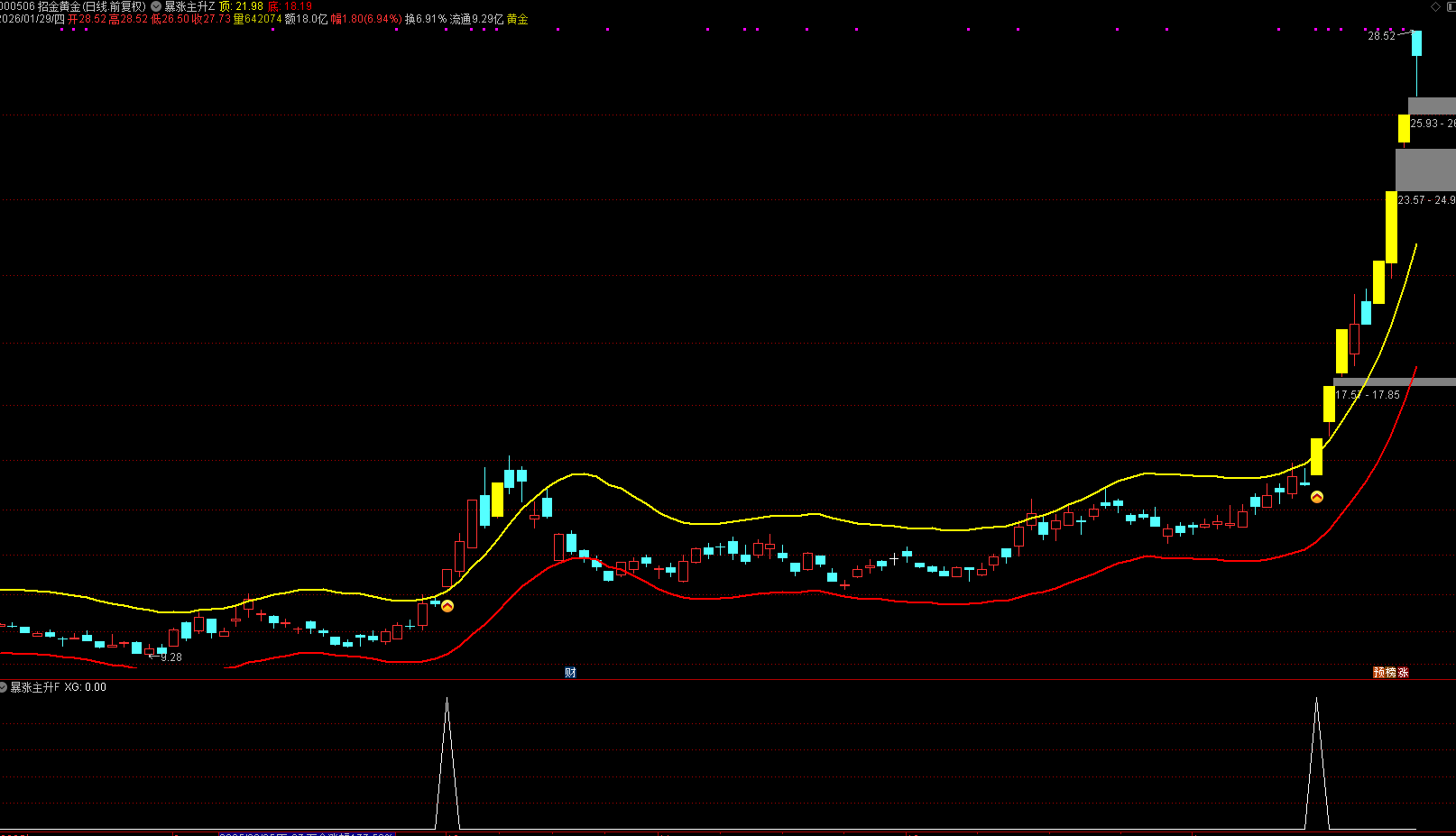Viewport: 1456px width, 836px height.
Task: Click the 28.52 high price label
Action: pos(1381,36)
